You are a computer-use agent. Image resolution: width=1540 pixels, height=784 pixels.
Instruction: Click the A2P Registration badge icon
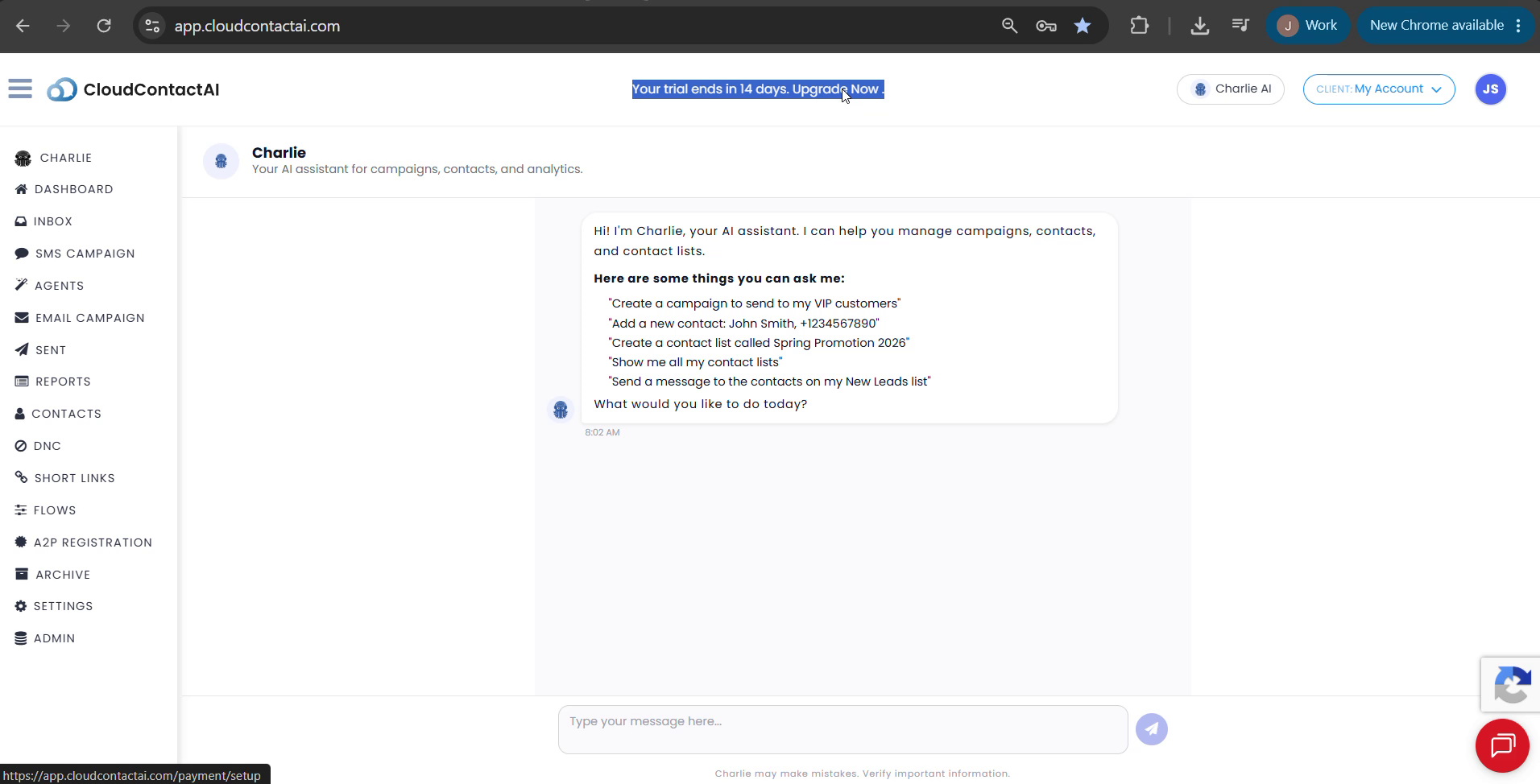21,543
